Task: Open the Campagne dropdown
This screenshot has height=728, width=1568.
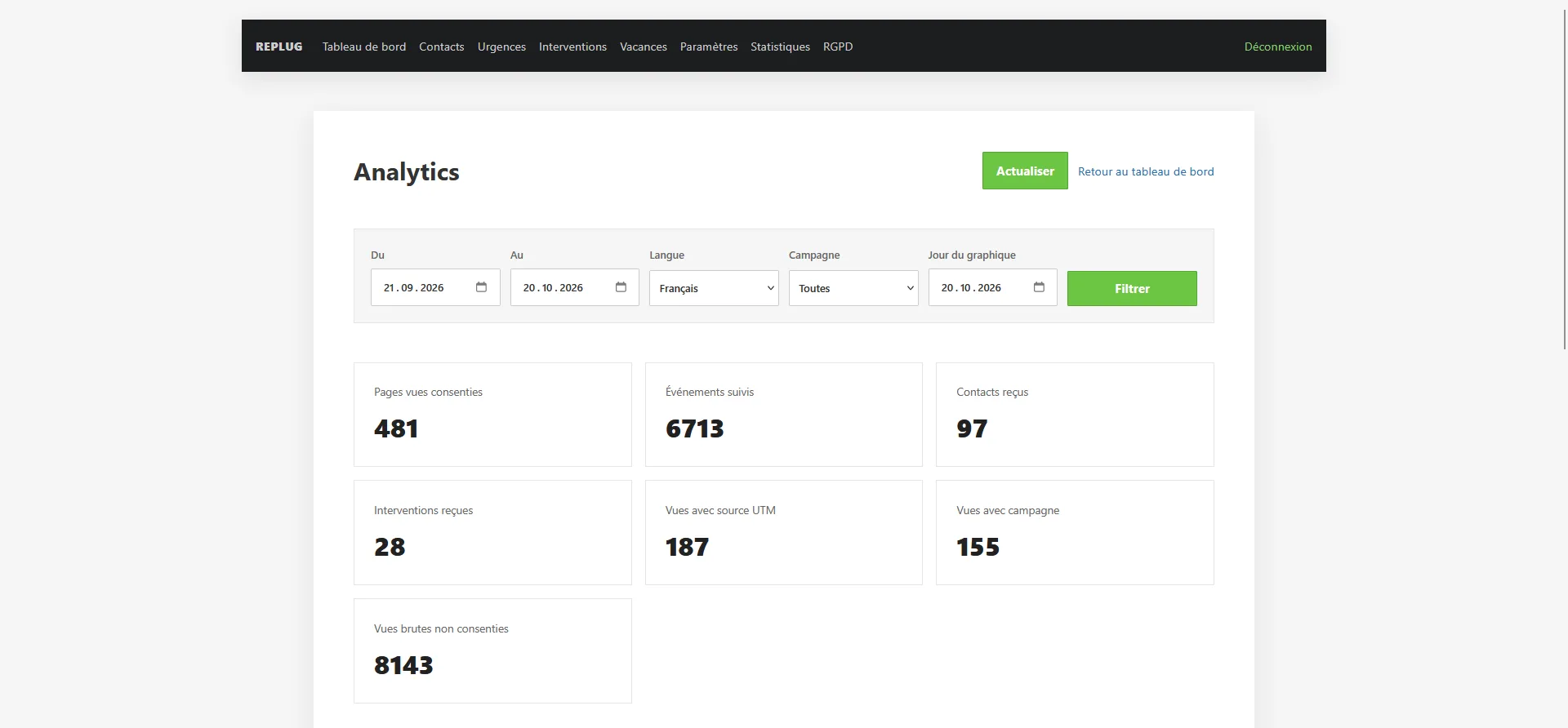Action: point(853,288)
